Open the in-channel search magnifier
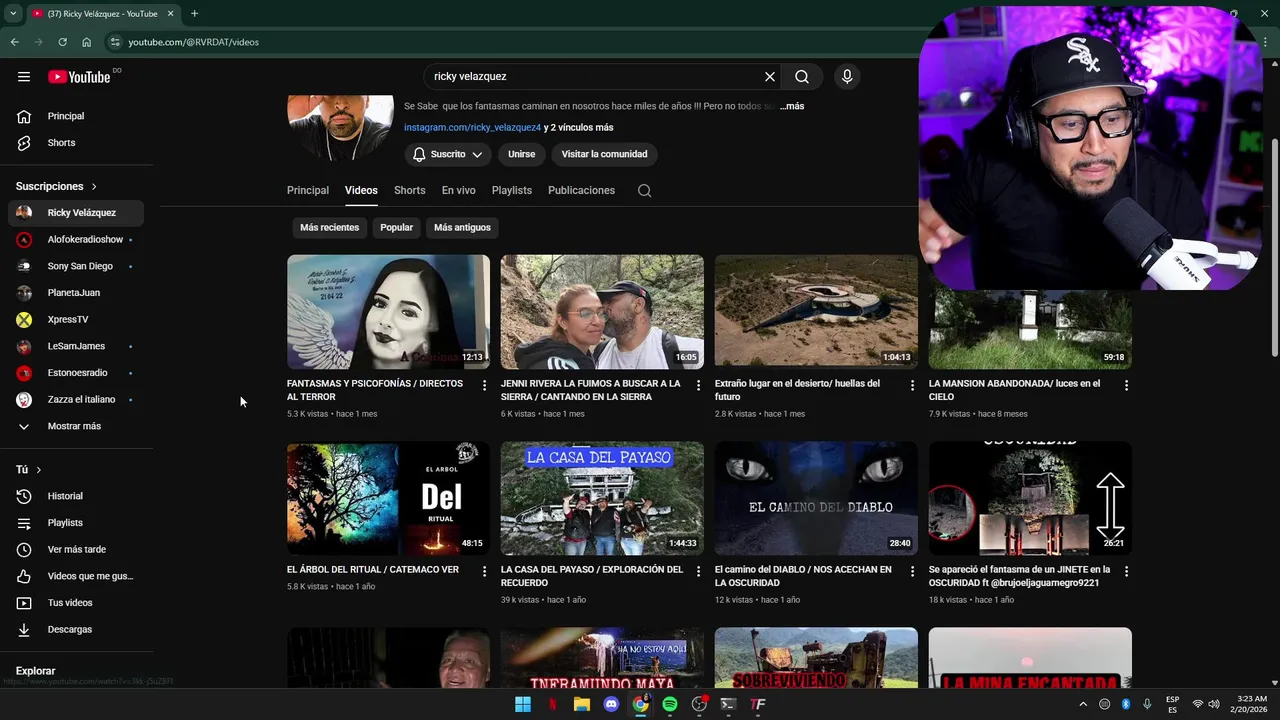 coord(645,191)
